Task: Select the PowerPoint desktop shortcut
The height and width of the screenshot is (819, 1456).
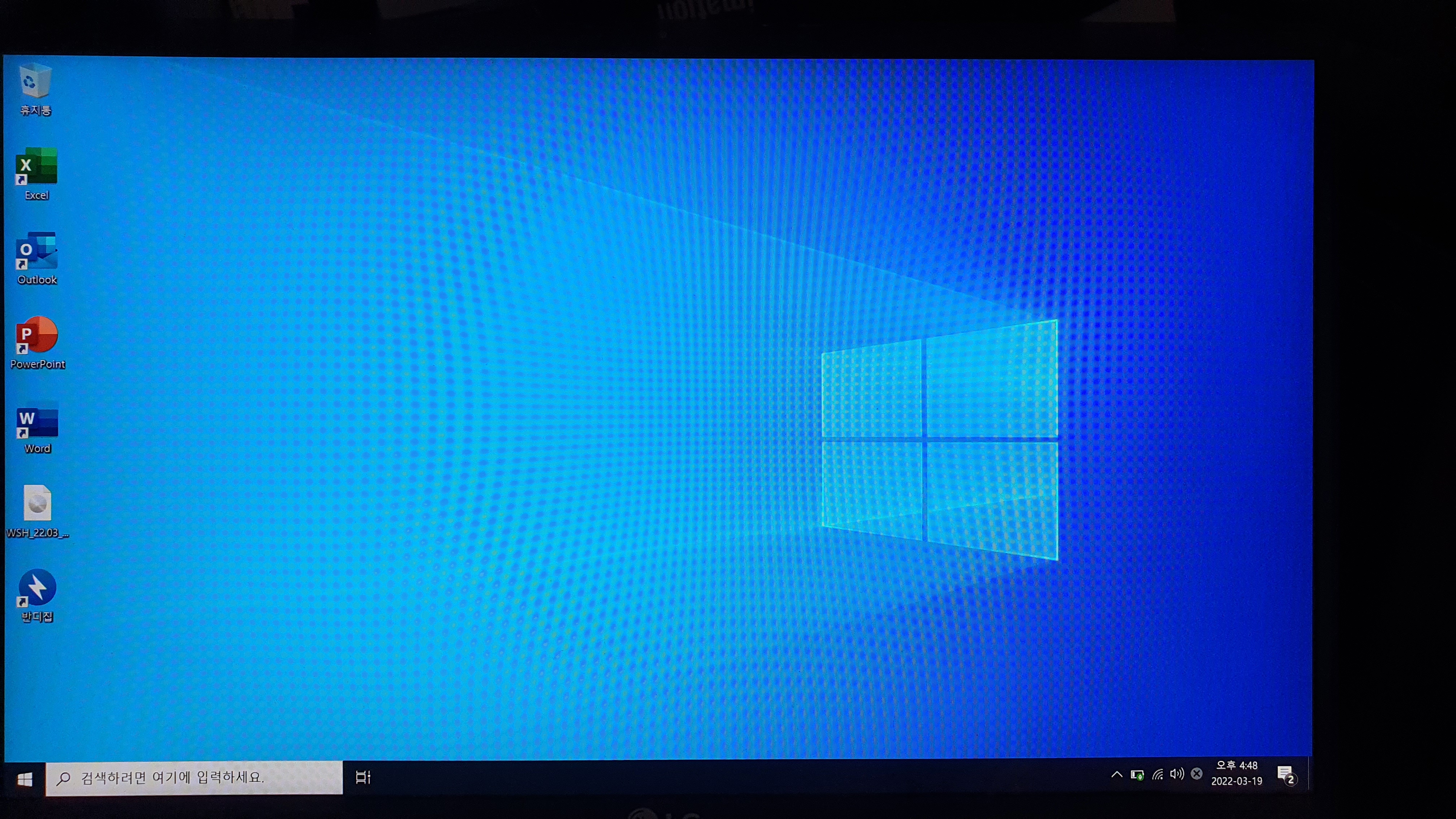Action: click(x=37, y=343)
